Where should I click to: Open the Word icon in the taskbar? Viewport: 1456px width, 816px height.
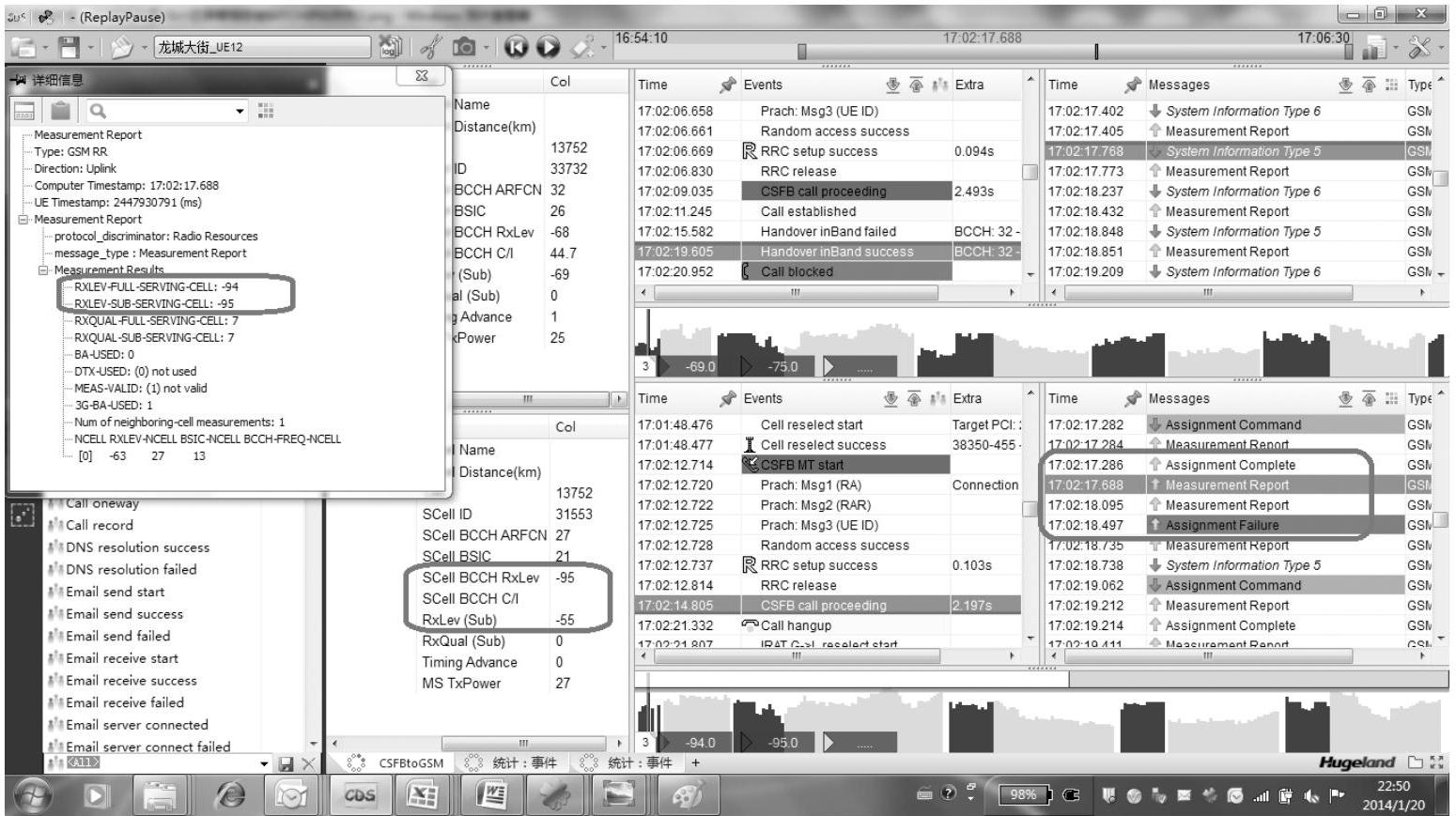(490, 796)
